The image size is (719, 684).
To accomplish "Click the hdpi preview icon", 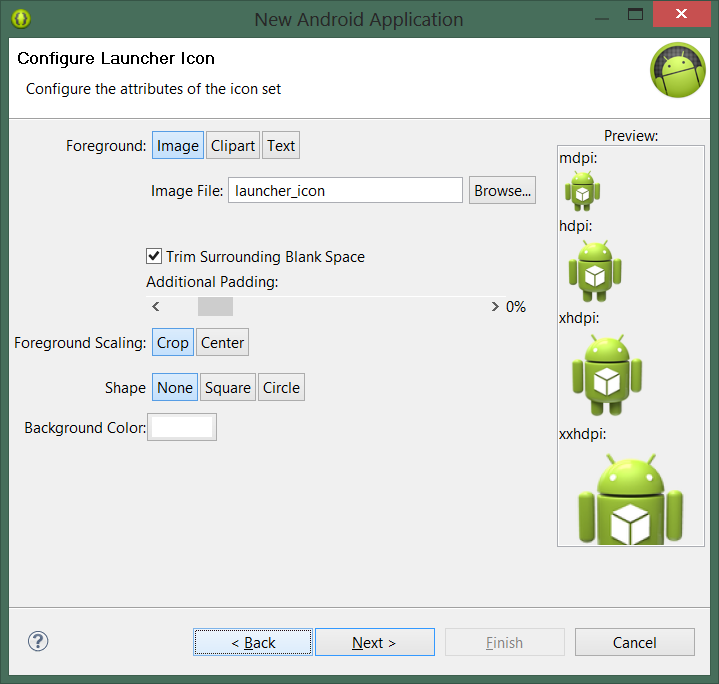I will pos(595,271).
